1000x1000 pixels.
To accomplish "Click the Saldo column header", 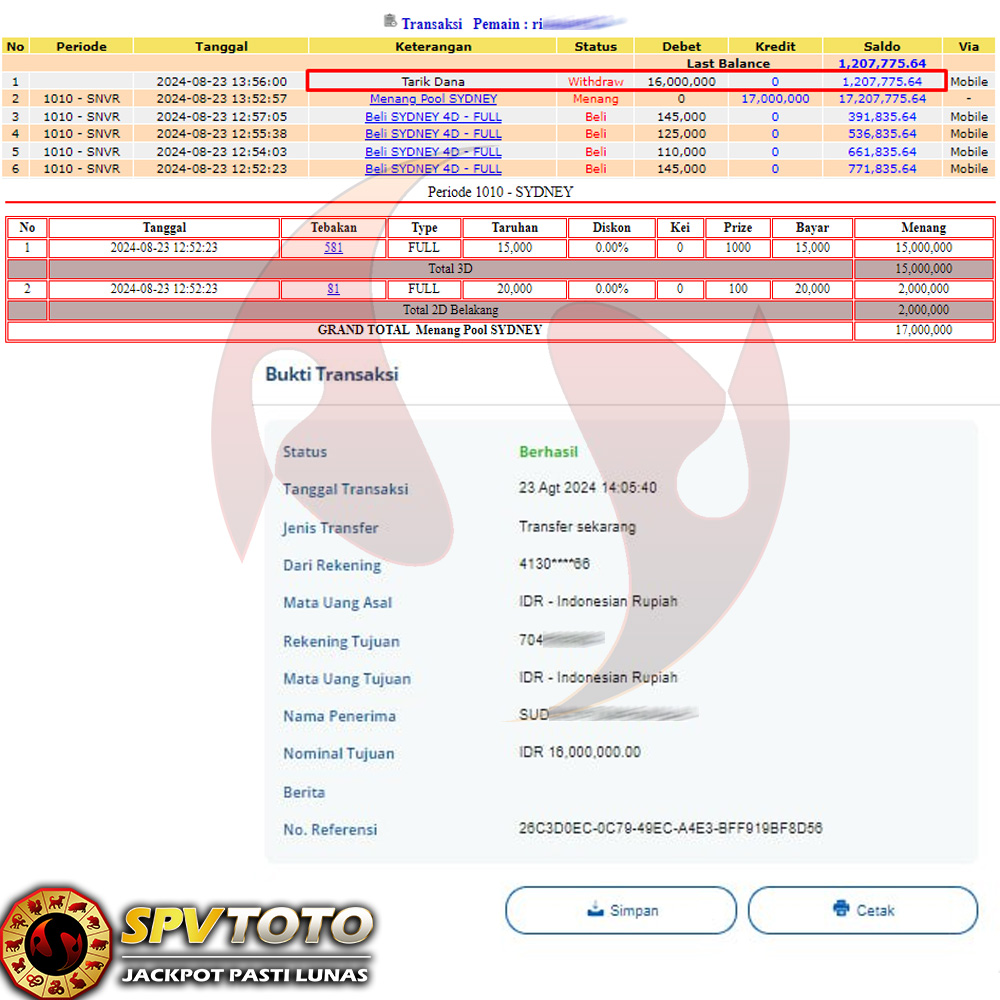I will [882, 46].
